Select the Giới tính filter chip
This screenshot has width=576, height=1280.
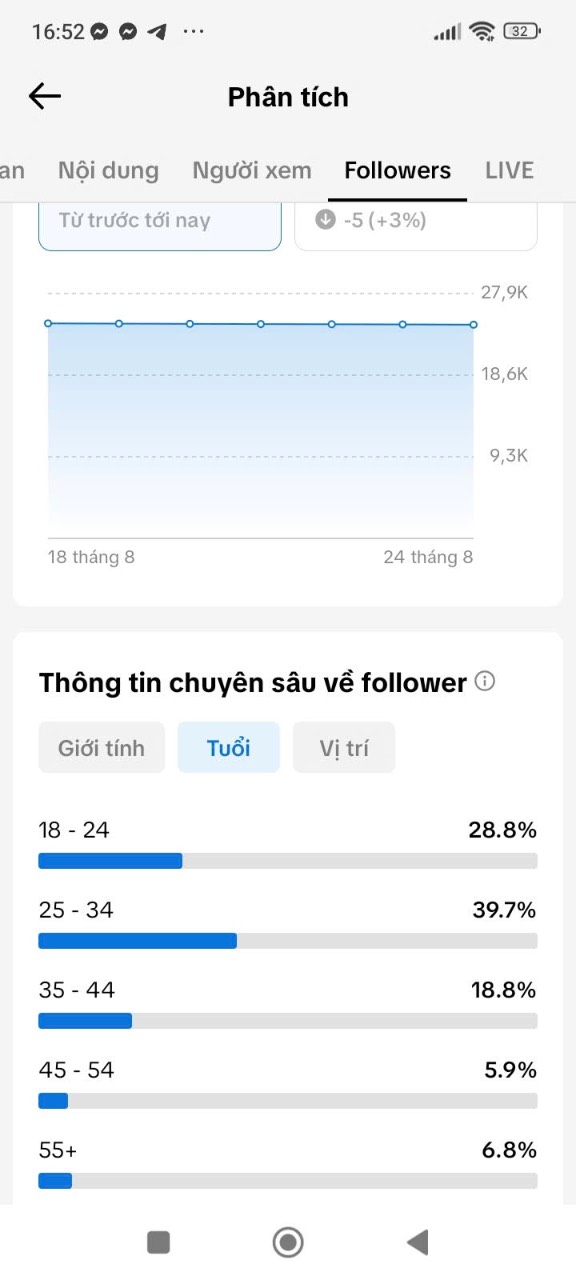pyautogui.click(x=101, y=748)
